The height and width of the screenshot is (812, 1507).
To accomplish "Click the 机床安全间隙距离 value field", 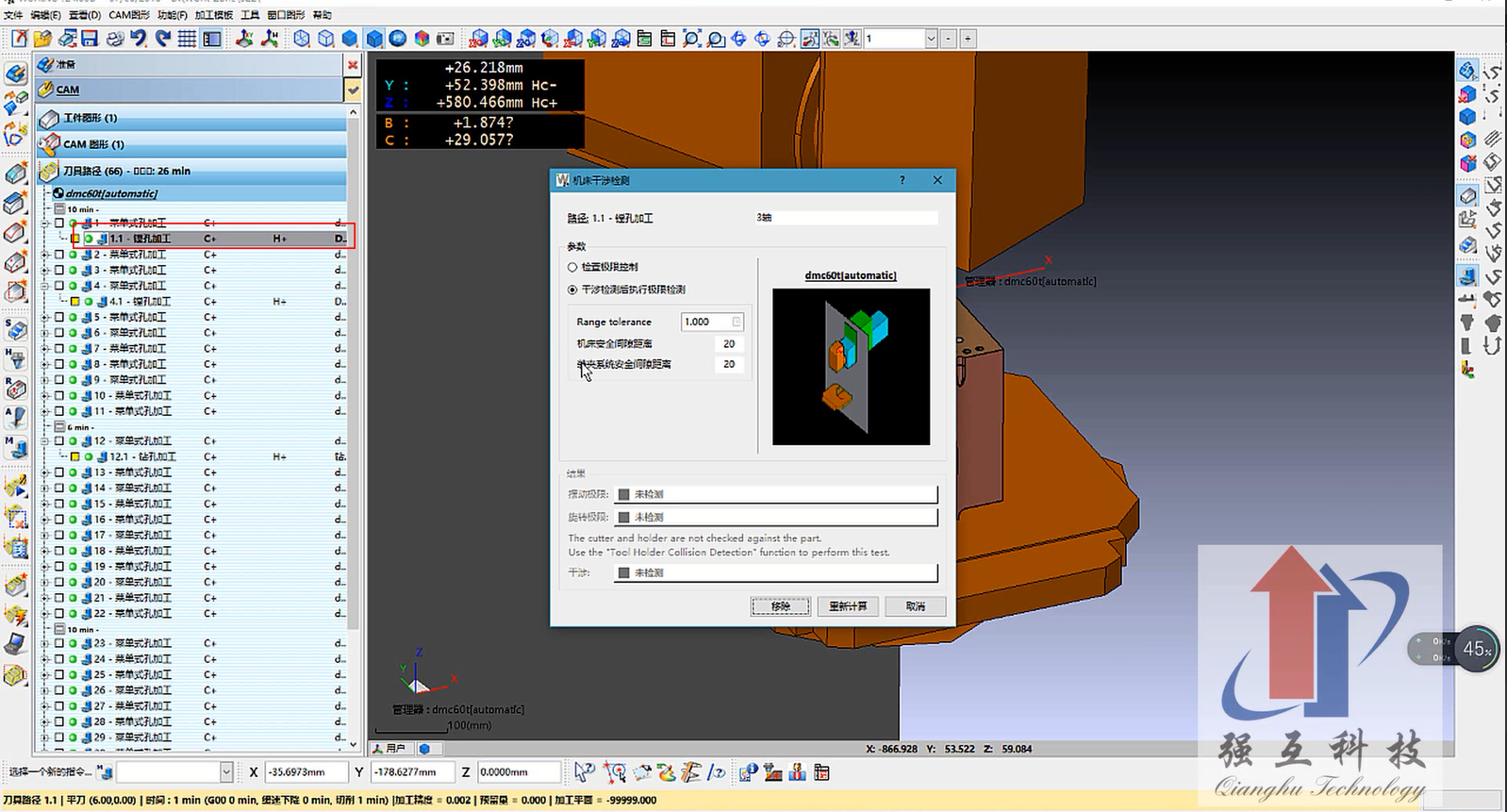I will [729, 343].
